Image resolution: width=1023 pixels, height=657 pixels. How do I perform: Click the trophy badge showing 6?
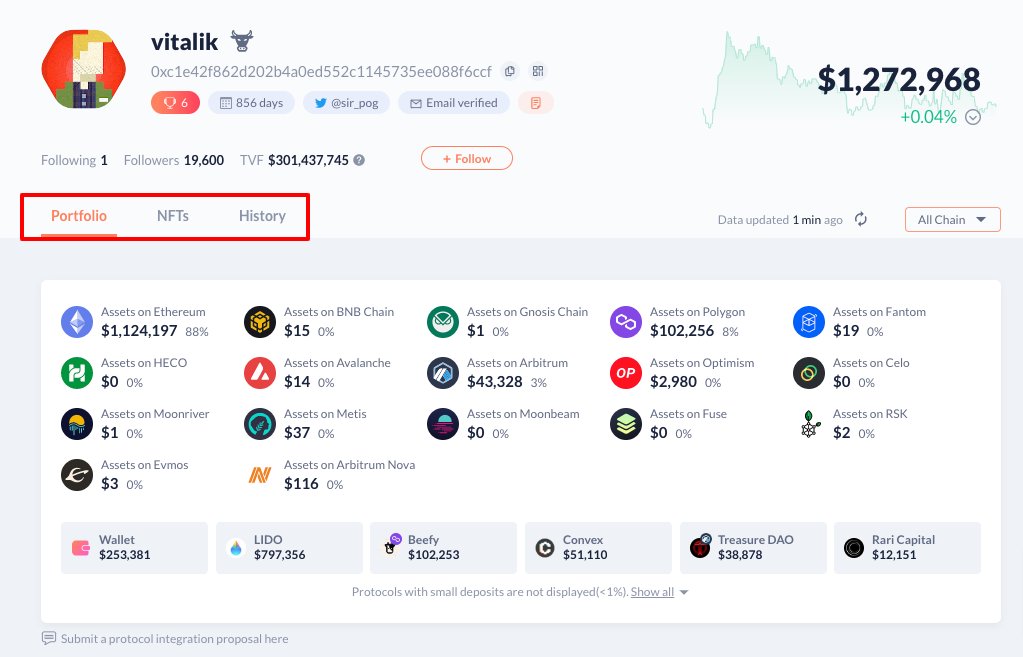coord(176,102)
